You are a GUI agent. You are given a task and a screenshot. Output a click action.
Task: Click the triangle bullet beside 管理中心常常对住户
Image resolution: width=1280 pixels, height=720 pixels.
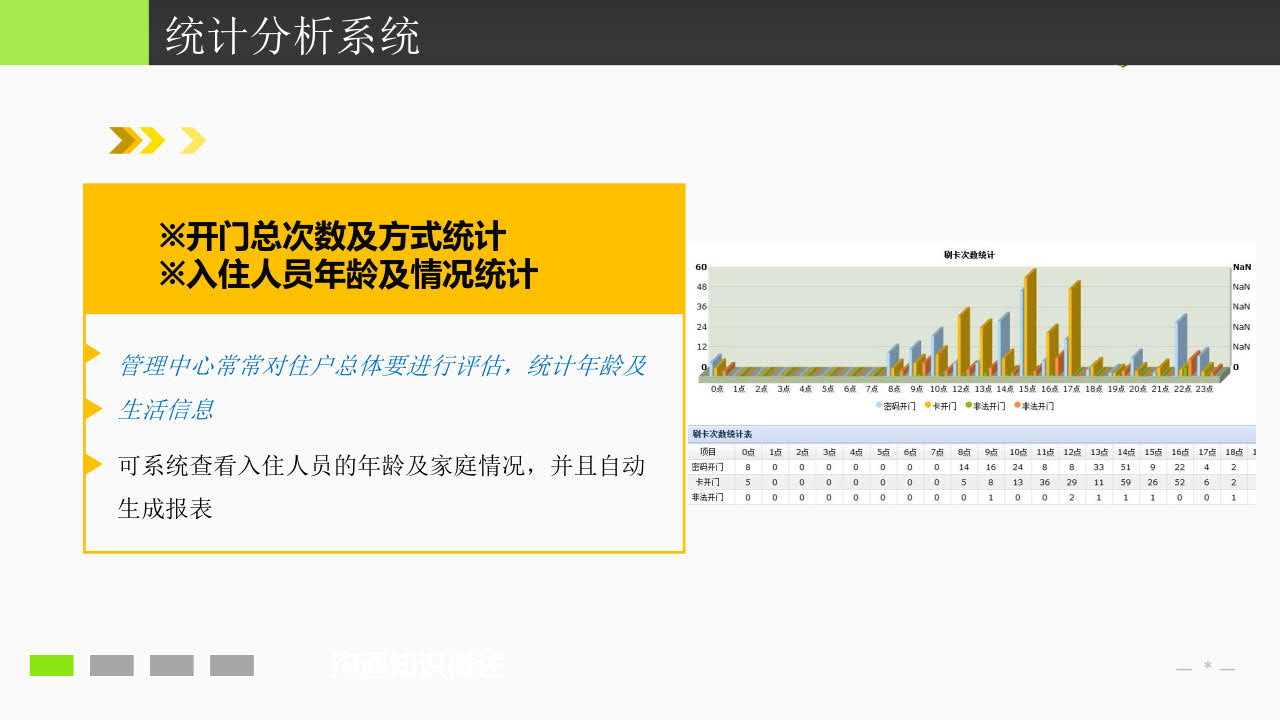(92, 353)
